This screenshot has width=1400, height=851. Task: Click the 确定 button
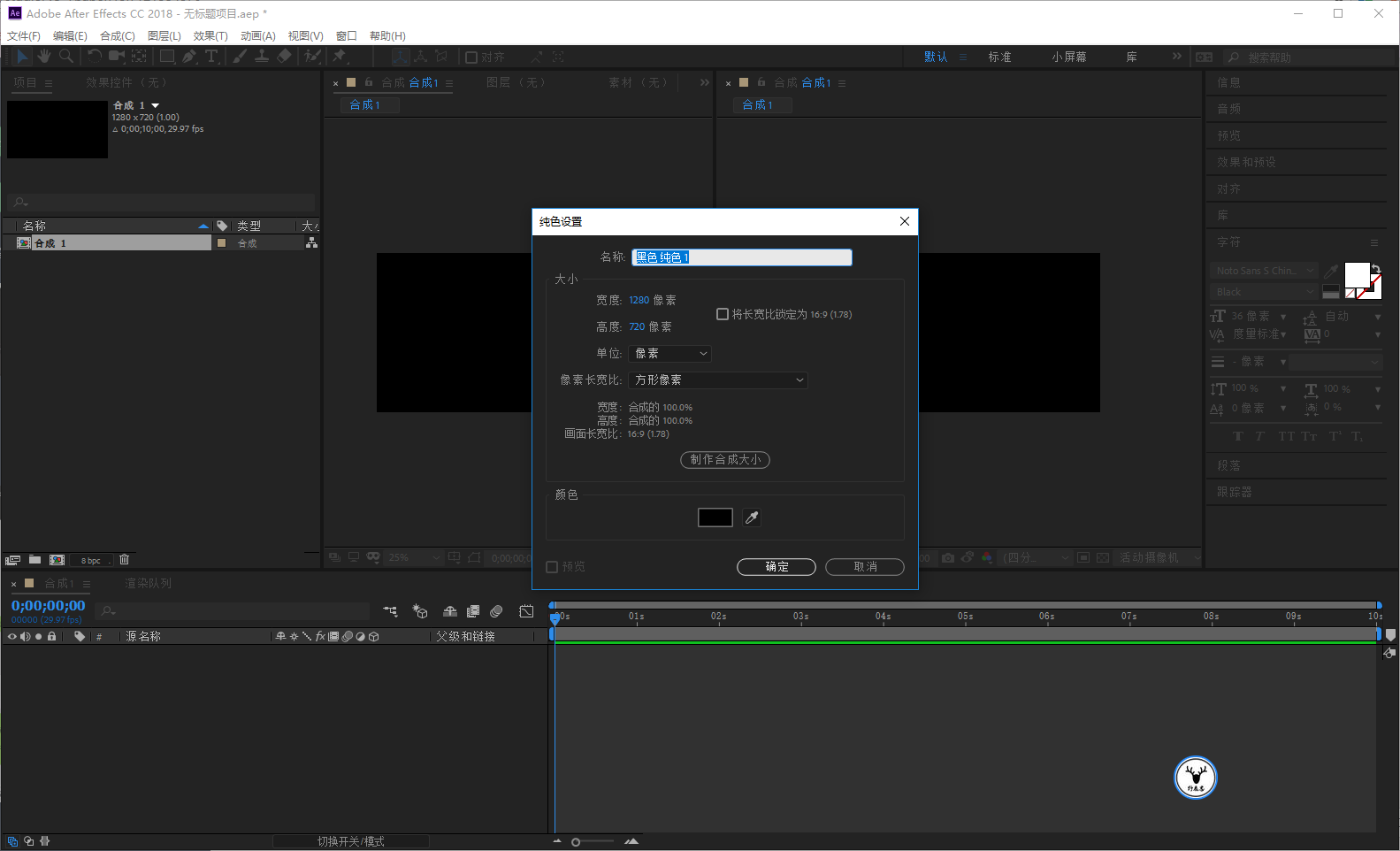777,567
